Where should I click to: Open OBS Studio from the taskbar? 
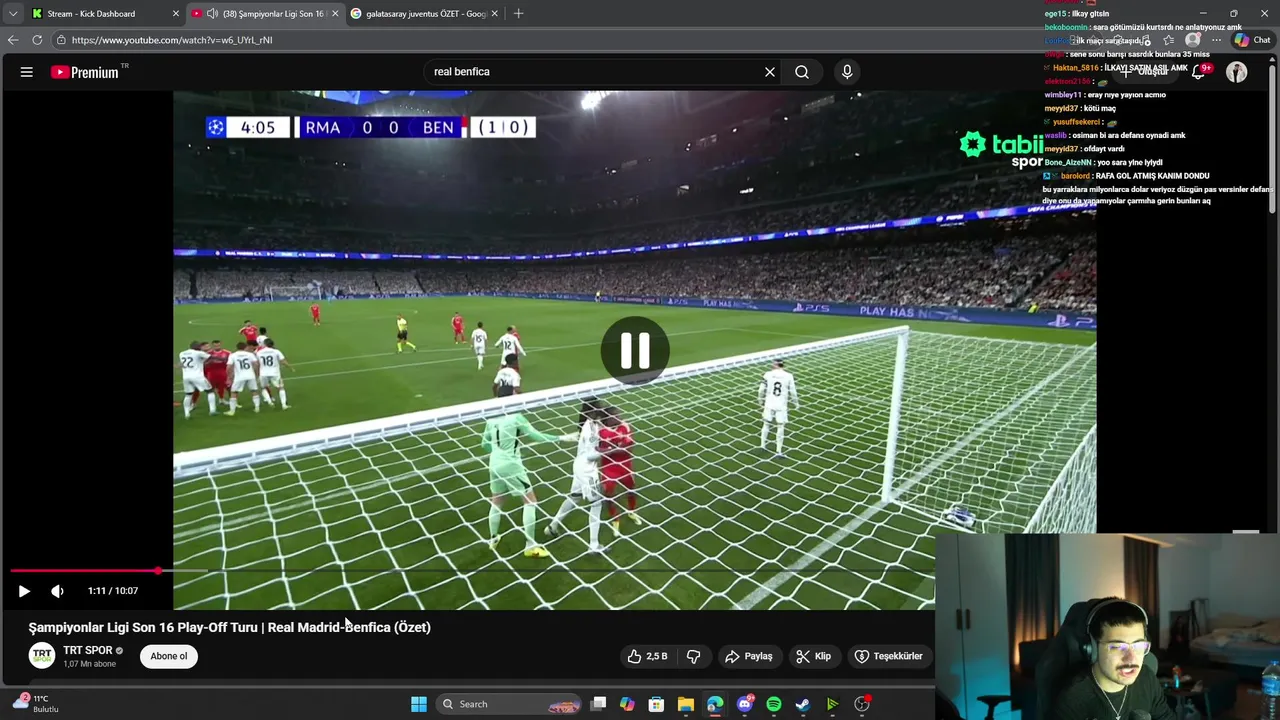[862, 704]
